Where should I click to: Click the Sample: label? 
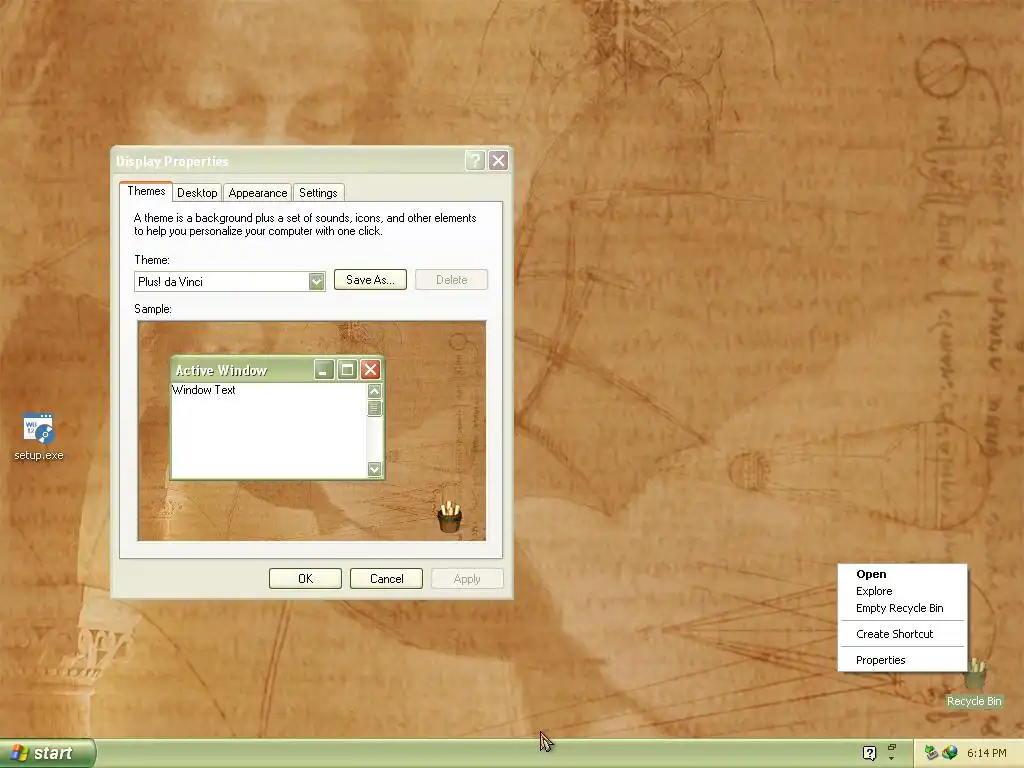pyautogui.click(x=153, y=309)
